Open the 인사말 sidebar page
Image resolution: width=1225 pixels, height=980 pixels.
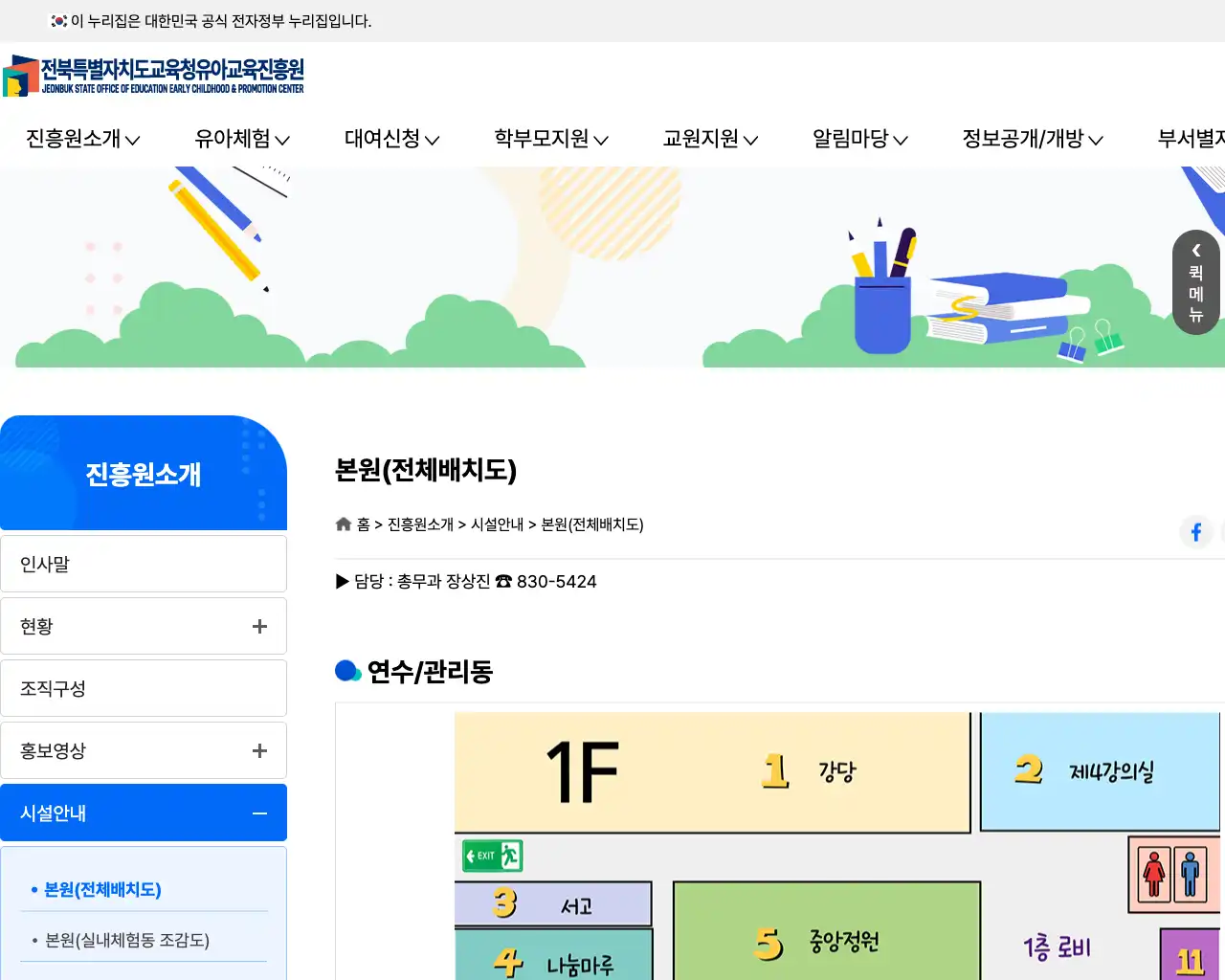45,564
